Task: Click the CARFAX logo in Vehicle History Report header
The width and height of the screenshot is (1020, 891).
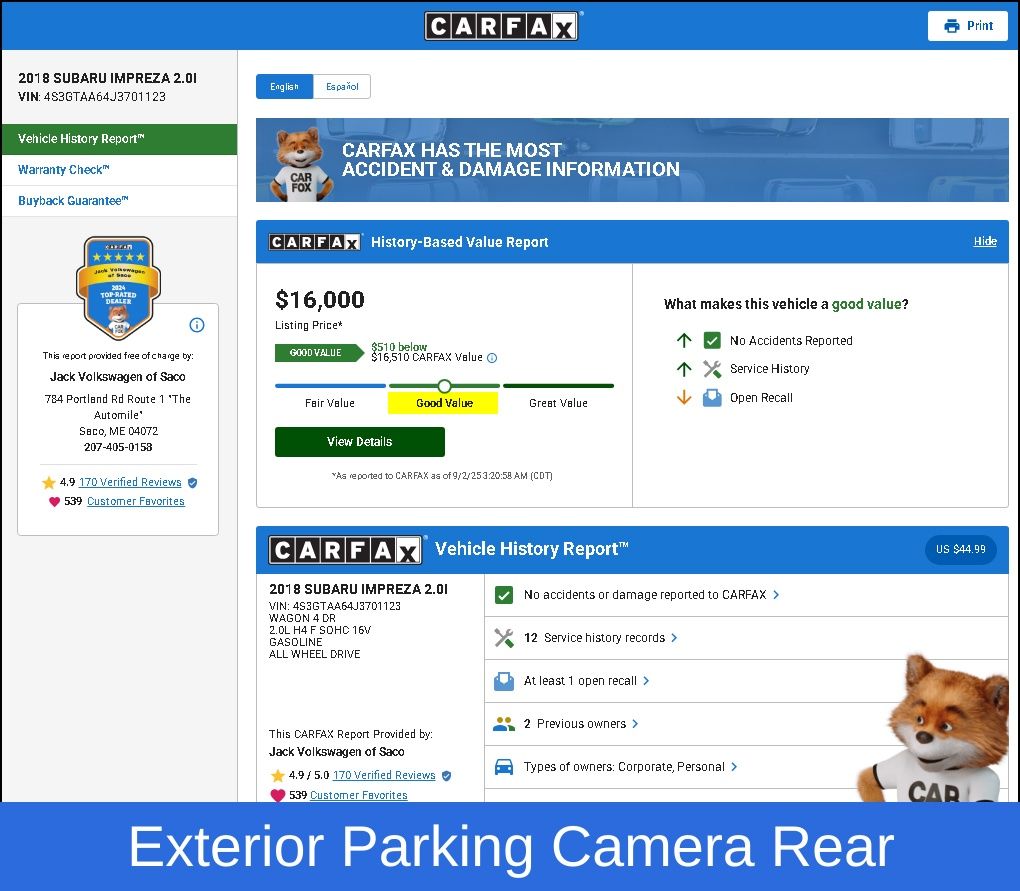Action: [x=345, y=550]
